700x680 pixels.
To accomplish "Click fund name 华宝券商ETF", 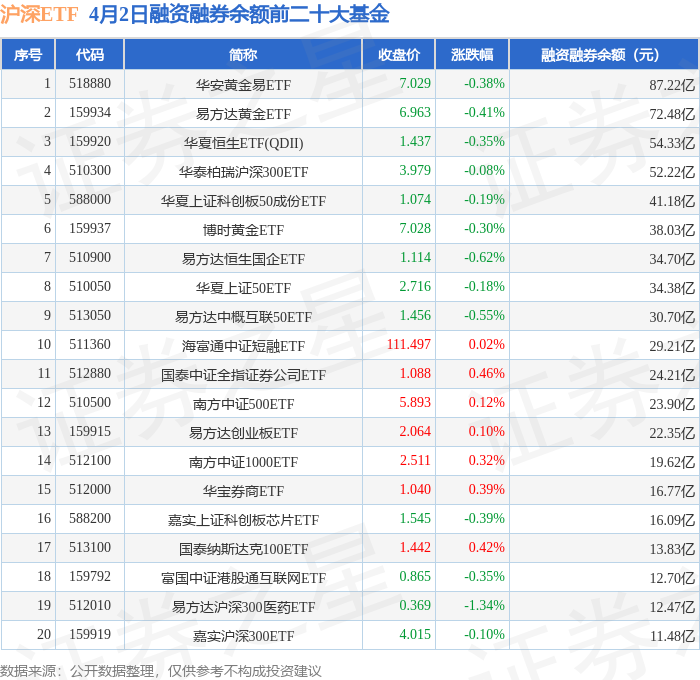I will pyautogui.click(x=243, y=491).
